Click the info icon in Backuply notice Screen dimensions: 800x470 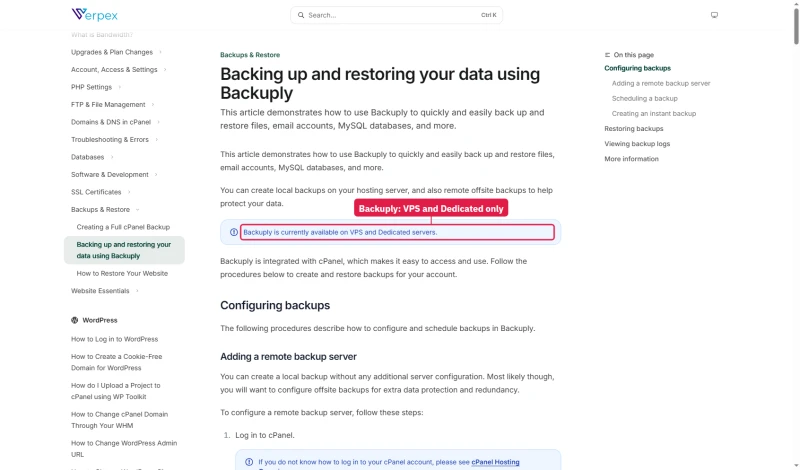[x=234, y=232]
